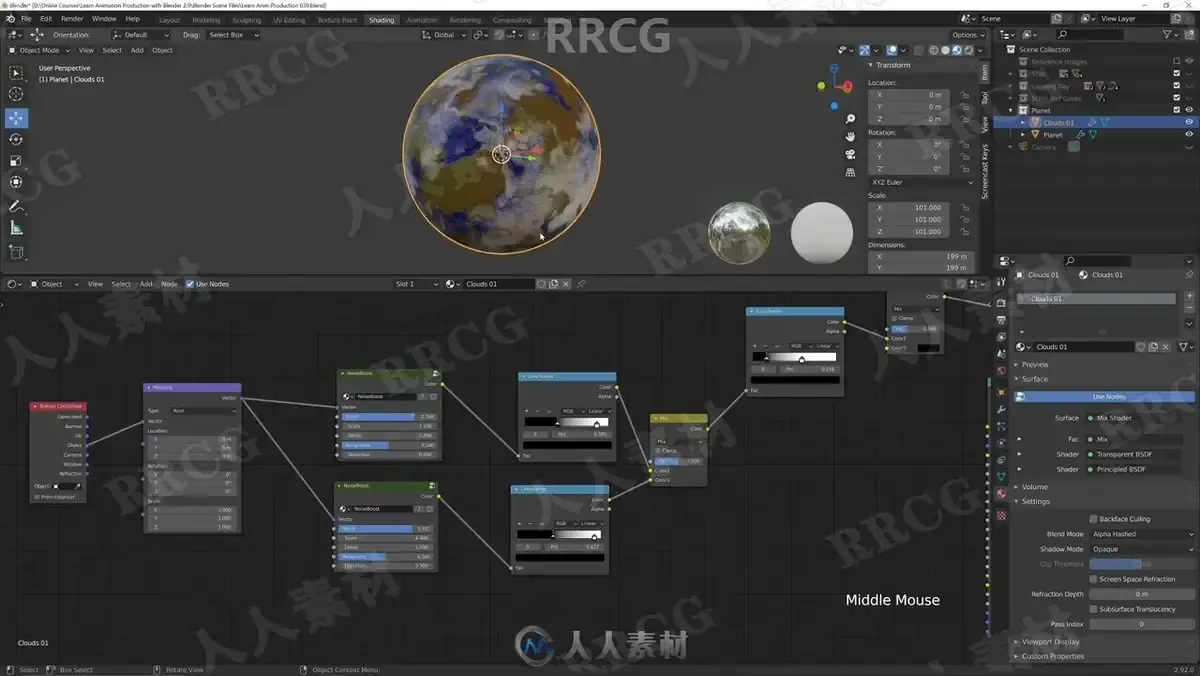Viewport: 1200px width, 676px height.
Task: Select the Cursor tool in viewport toolbar
Action: click(16, 94)
